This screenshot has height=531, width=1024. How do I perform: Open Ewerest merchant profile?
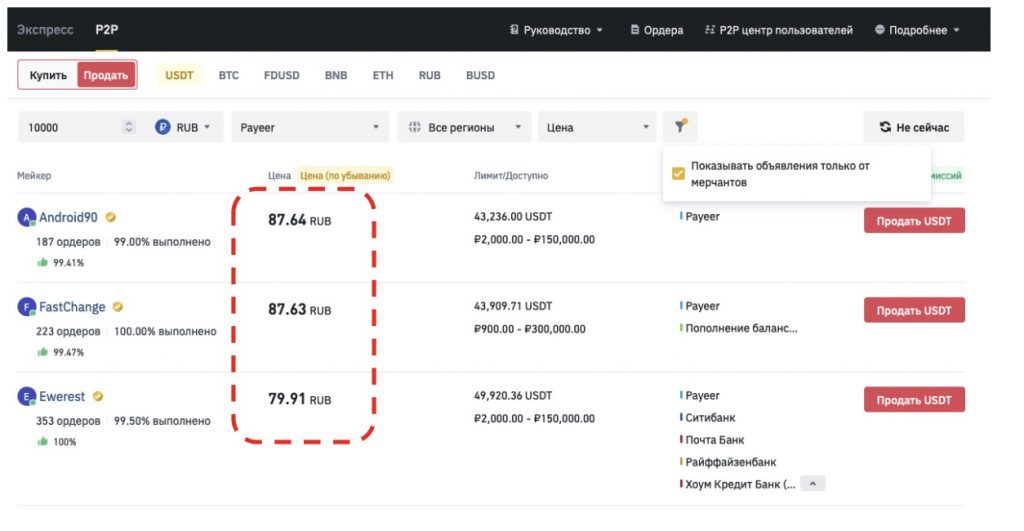tap(62, 396)
